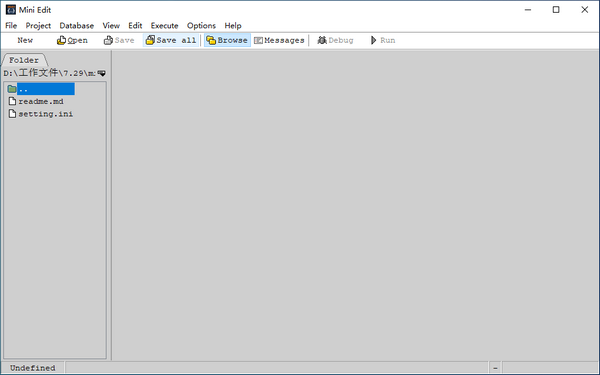The width and height of the screenshot is (600, 375).
Task: Toggle the Browse folder panel button
Action: [x=227, y=40]
